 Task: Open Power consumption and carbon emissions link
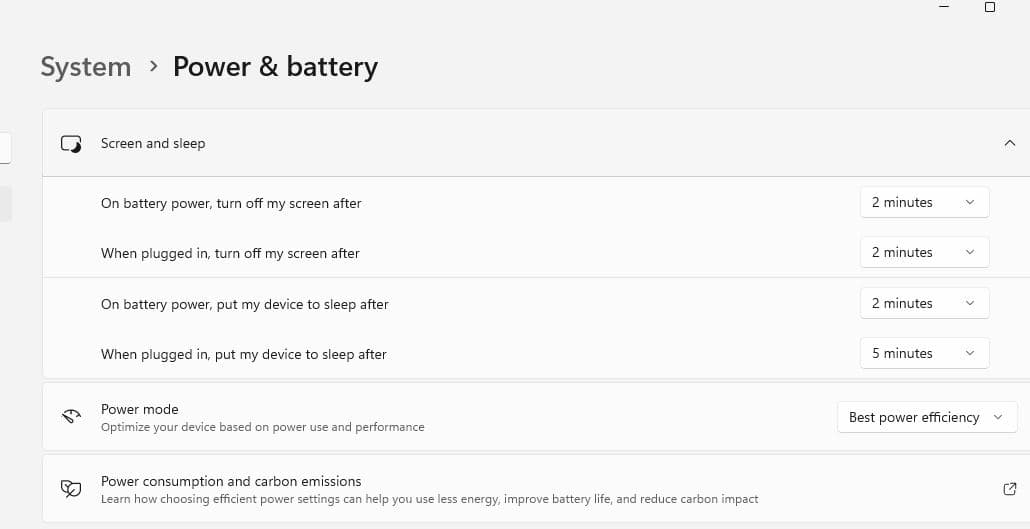(231, 481)
